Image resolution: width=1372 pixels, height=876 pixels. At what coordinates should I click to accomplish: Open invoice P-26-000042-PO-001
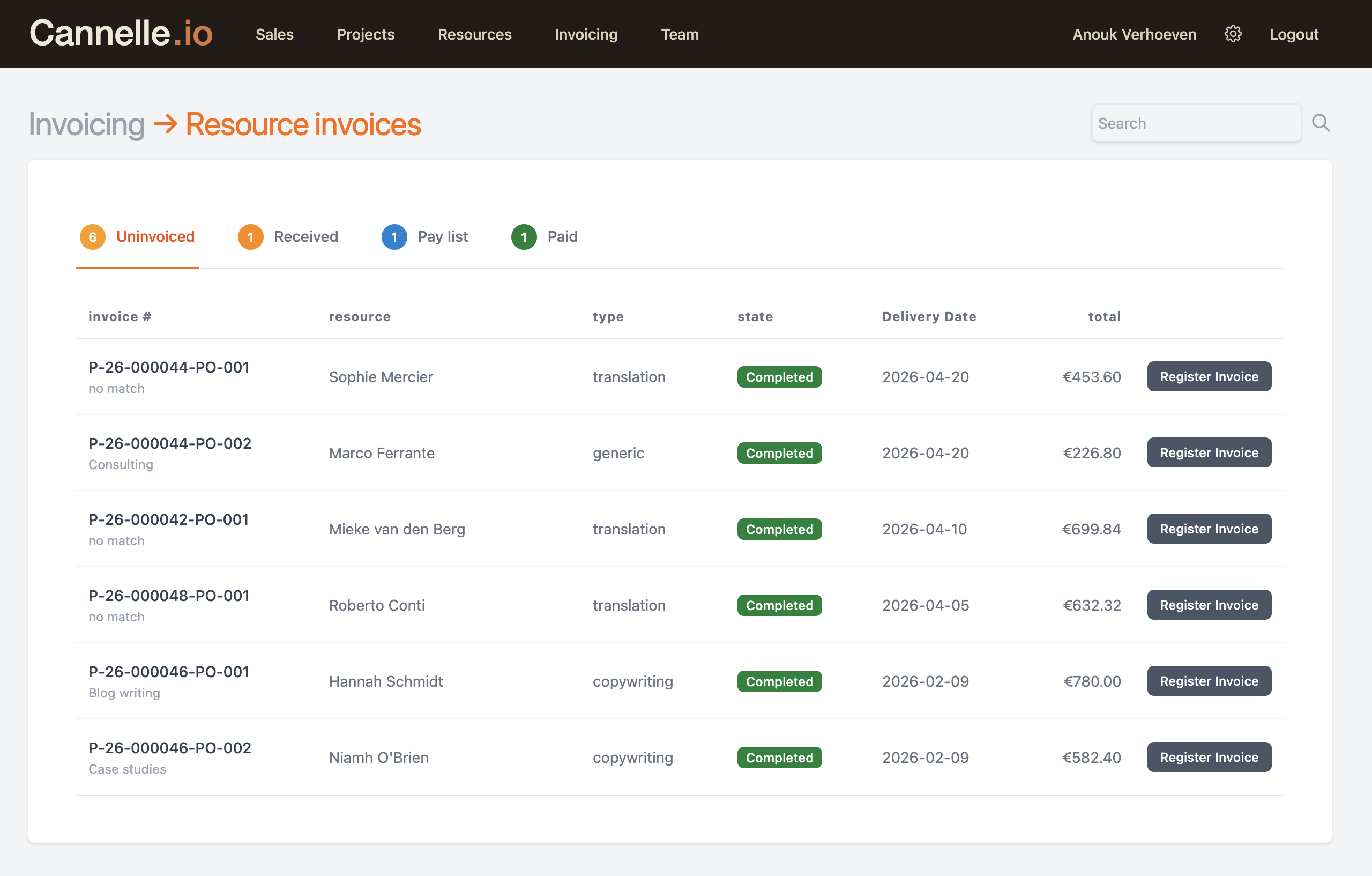169,519
